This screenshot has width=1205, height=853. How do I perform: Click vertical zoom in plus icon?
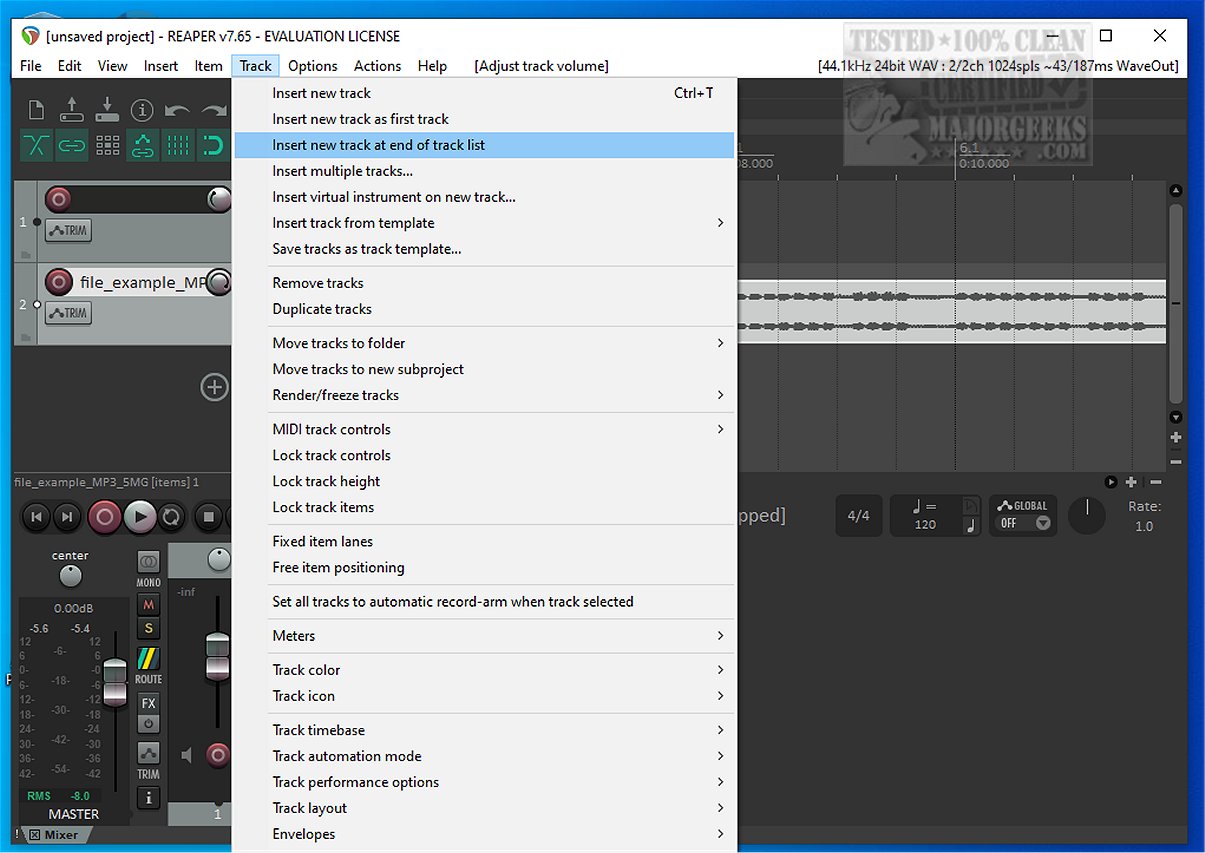pos(1175,438)
